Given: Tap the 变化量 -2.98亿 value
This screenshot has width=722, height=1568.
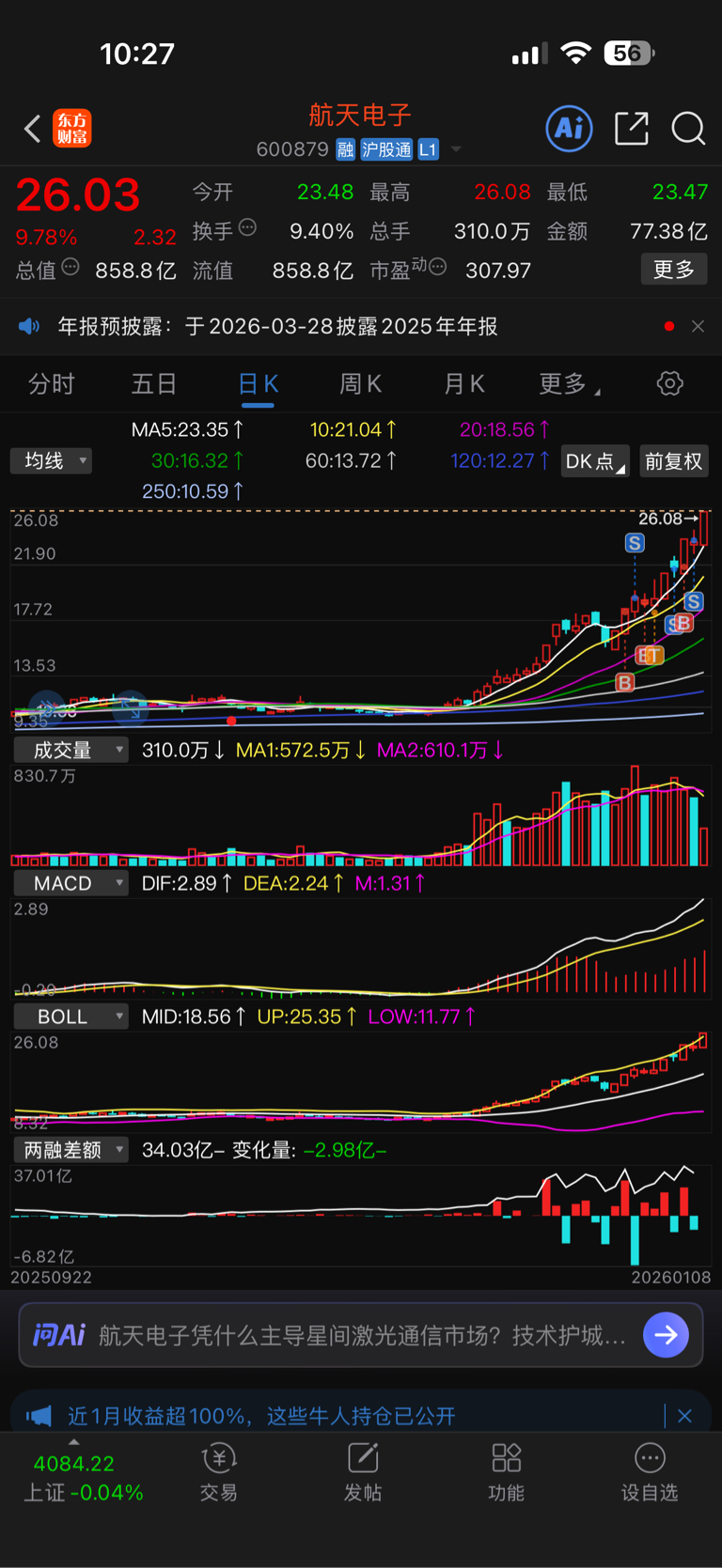Looking at the screenshot, I should pos(310,1150).
